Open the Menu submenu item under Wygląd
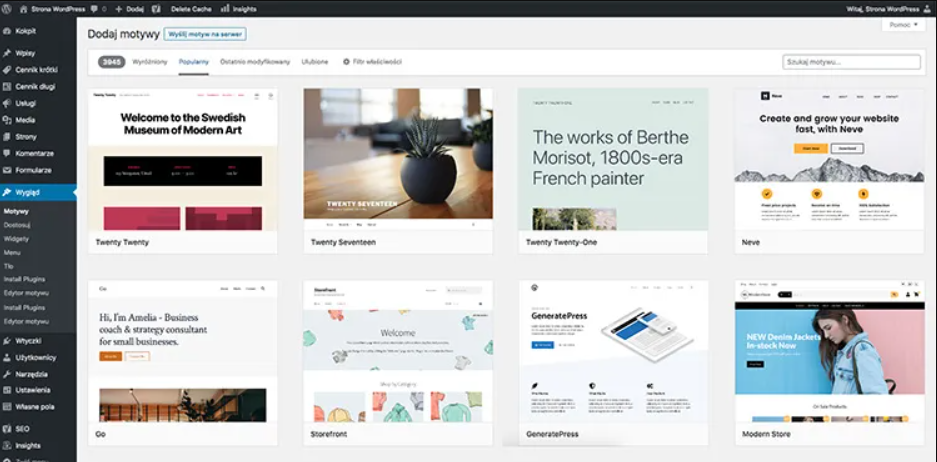The image size is (937, 462). pyautogui.click(x=12, y=253)
